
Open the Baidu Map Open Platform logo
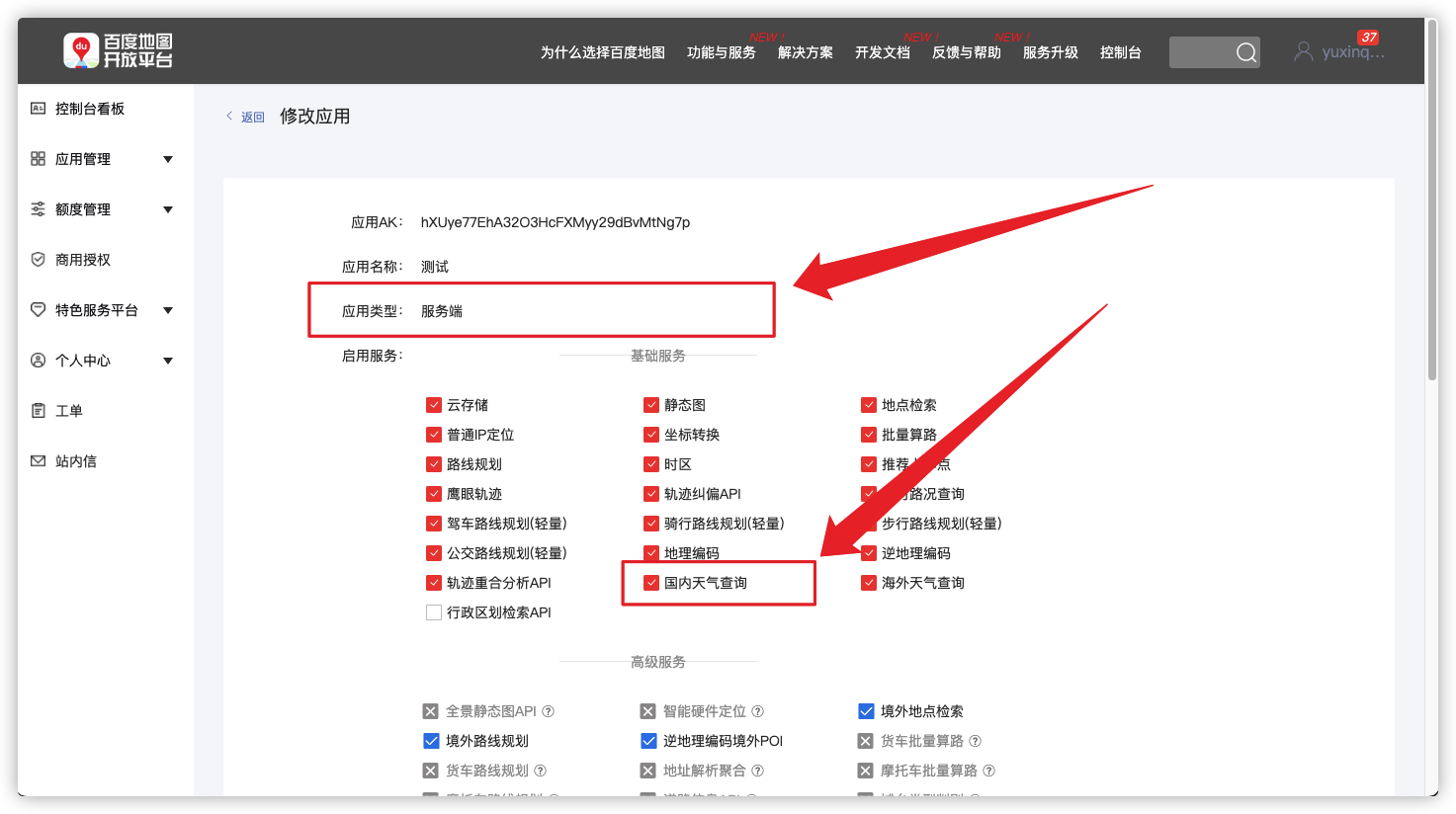click(118, 50)
